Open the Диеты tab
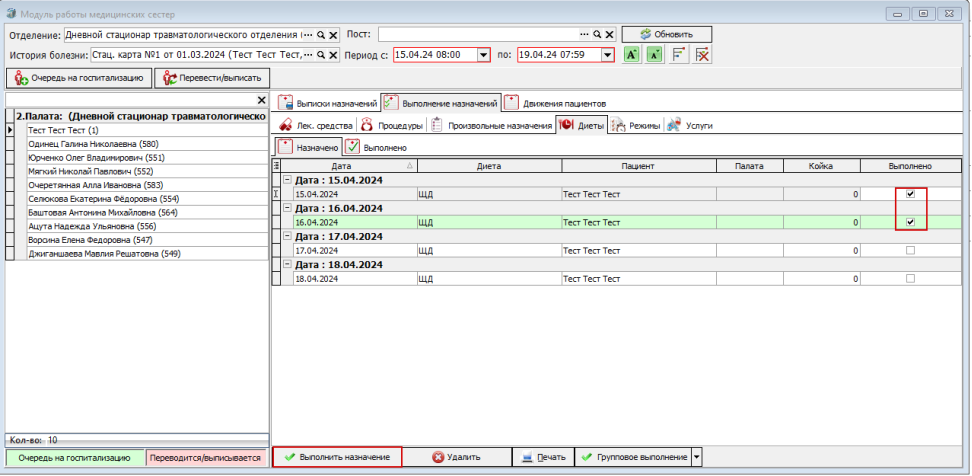The height and width of the screenshot is (476, 972). tap(581, 125)
